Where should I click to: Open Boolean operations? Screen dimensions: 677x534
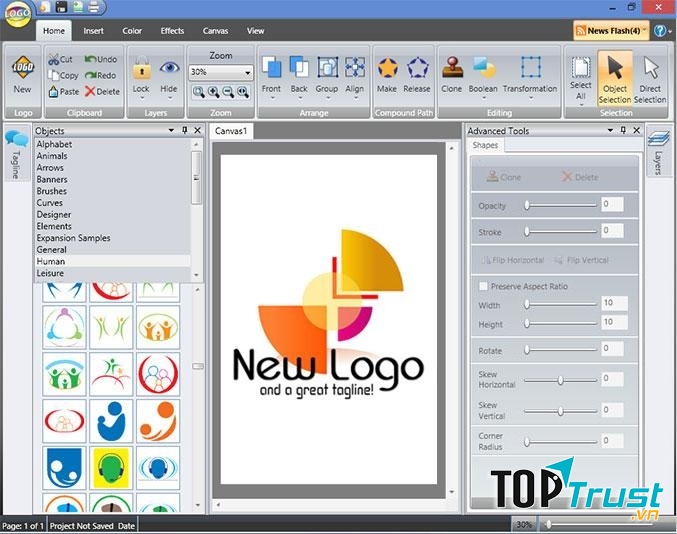coord(483,76)
